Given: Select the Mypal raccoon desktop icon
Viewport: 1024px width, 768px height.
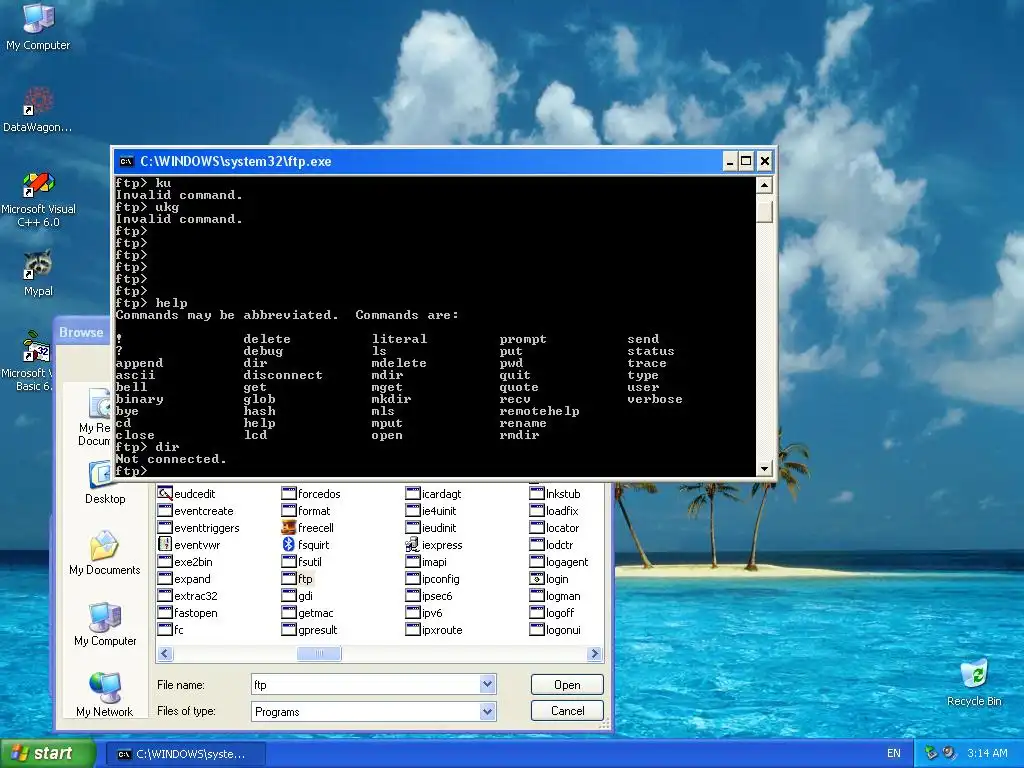Looking at the screenshot, I should point(38,273).
